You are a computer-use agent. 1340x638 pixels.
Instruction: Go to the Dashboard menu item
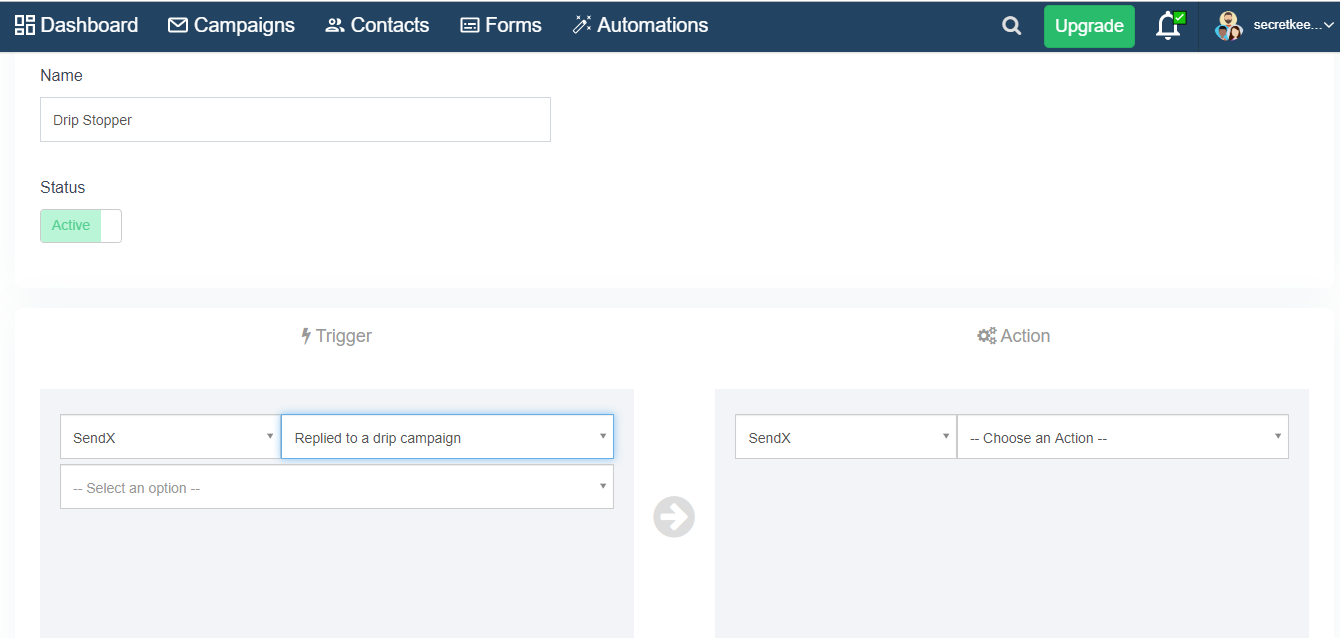pyautogui.click(x=77, y=25)
